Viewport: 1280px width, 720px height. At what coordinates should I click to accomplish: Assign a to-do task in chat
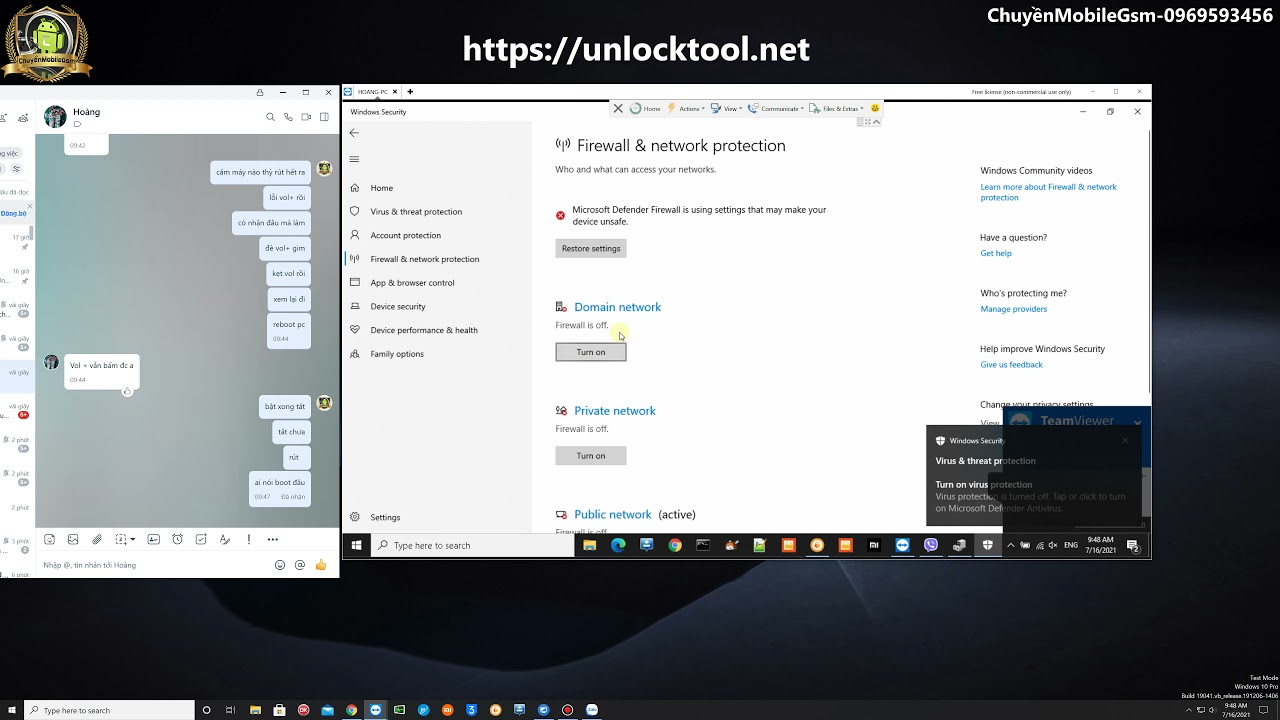(x=201, y=539)
